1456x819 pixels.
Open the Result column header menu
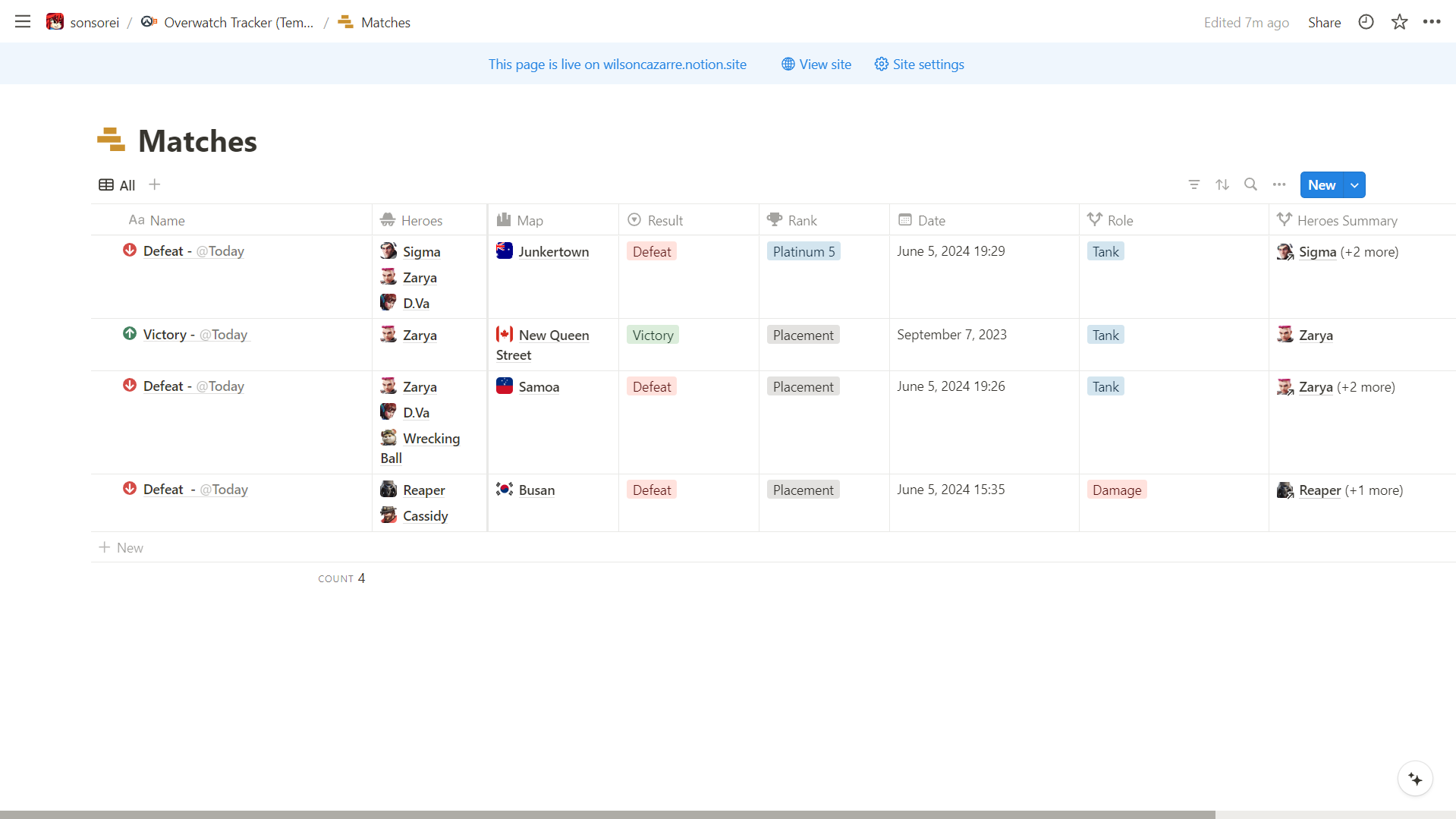click(x=689, y=220)
